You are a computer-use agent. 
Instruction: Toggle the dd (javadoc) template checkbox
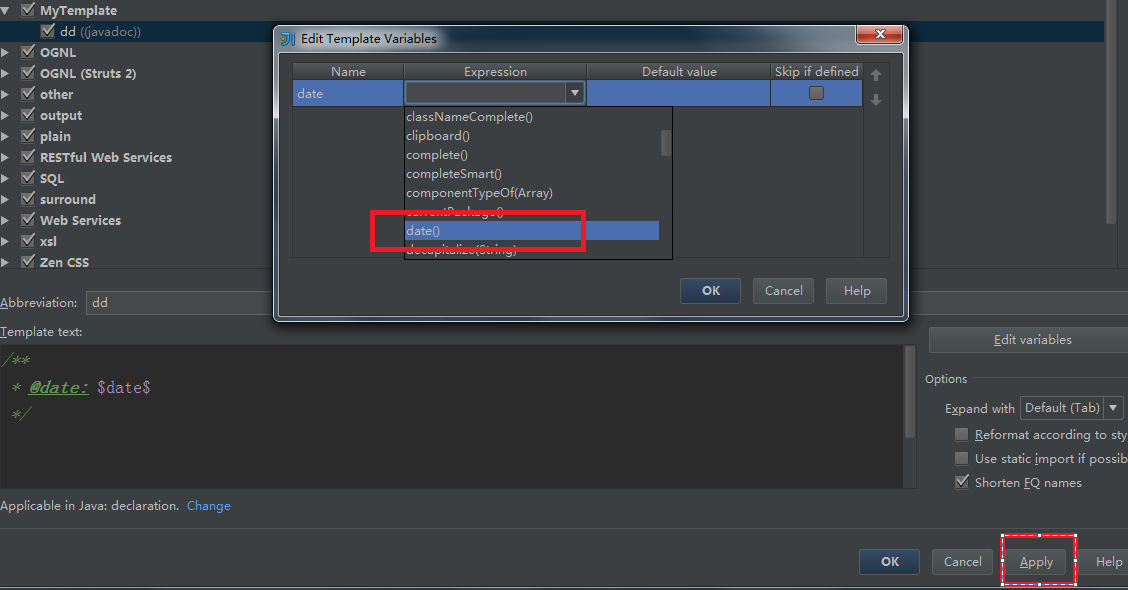point(48,31)
